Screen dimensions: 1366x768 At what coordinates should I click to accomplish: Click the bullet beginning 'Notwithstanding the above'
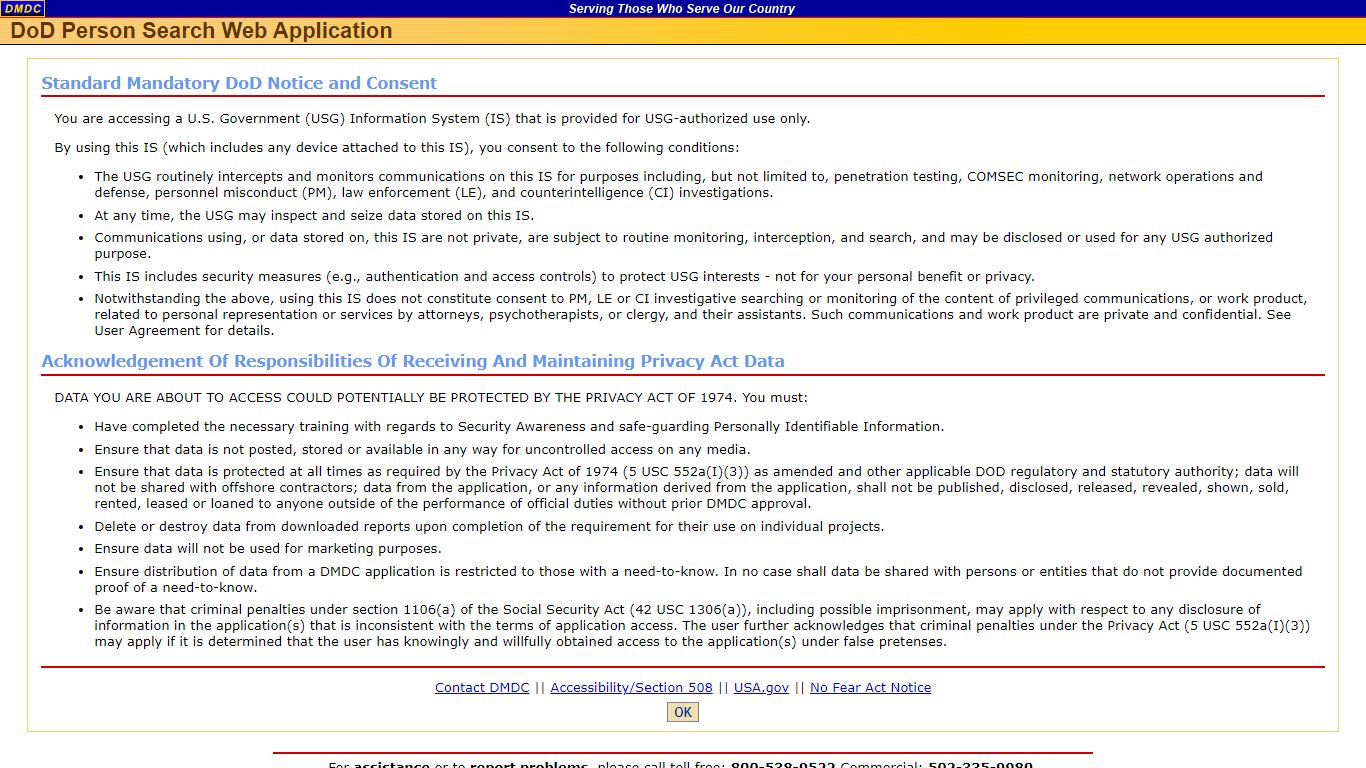(700, 315)
